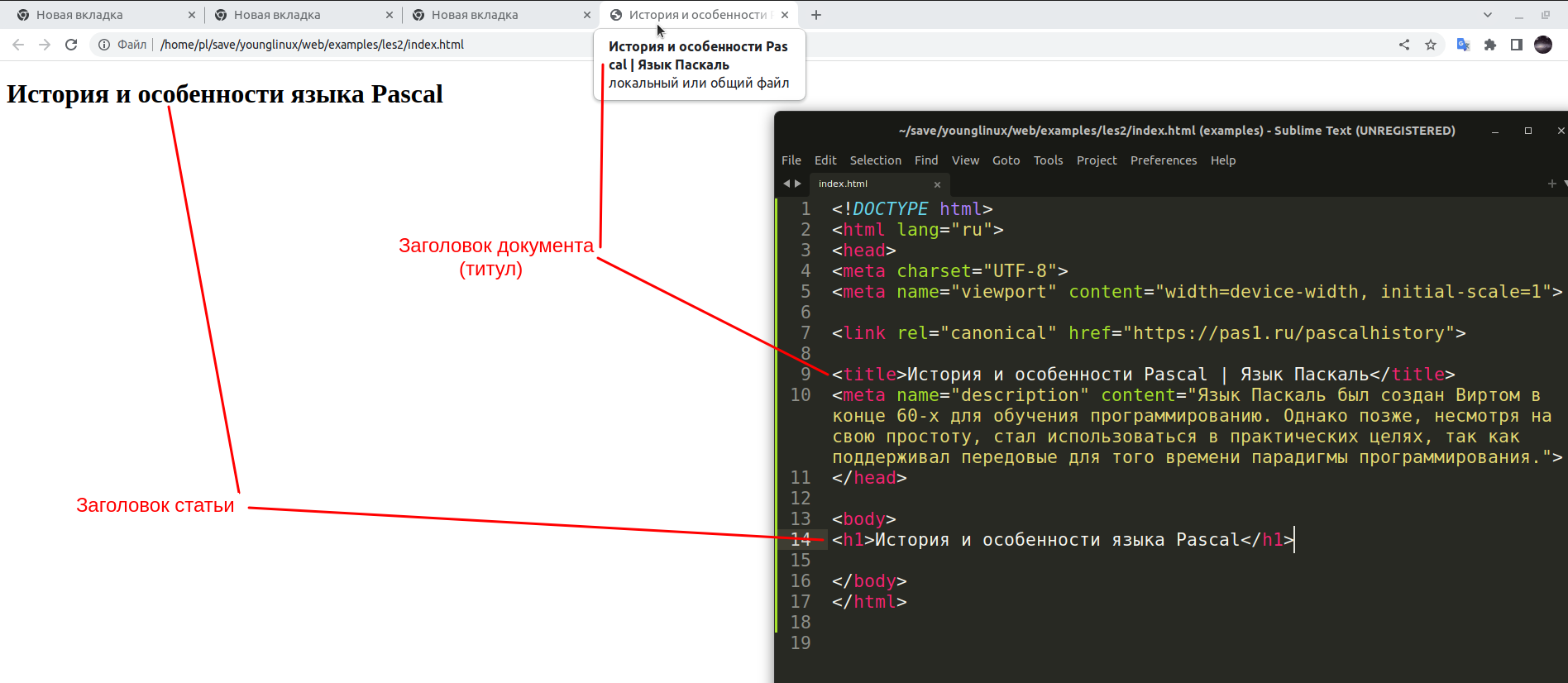
Task: Expand the tab search dropdown arrow
Action: (x=1488, y=15)
